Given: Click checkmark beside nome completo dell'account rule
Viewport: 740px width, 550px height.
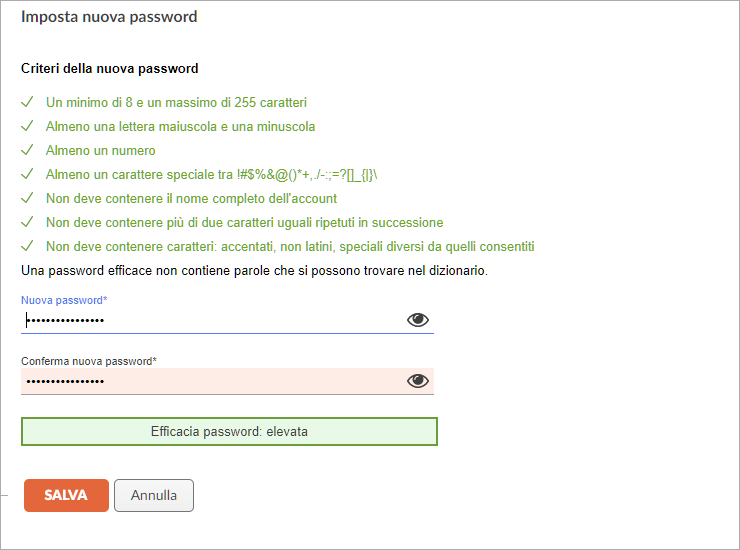Looking at the screenshot, I should tap(27, 198).
